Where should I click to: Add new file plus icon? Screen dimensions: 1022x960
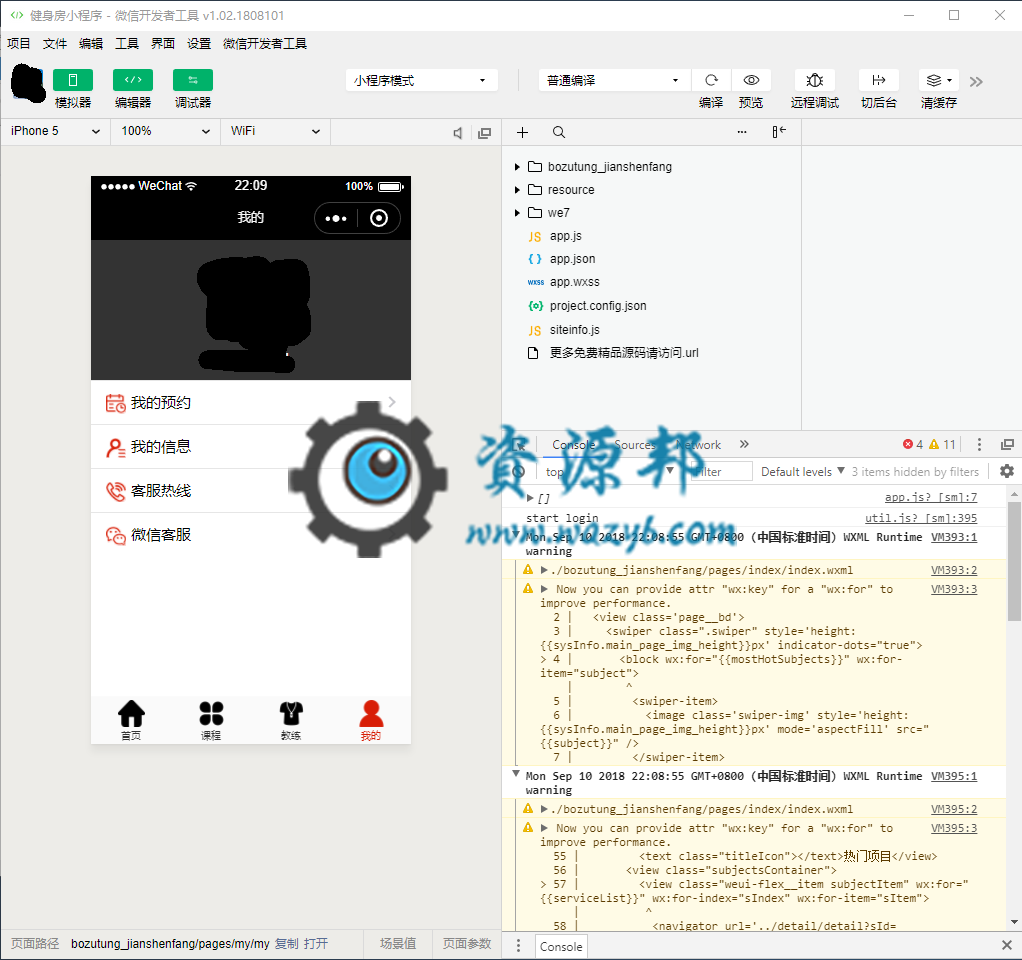[x=522, y=132]
